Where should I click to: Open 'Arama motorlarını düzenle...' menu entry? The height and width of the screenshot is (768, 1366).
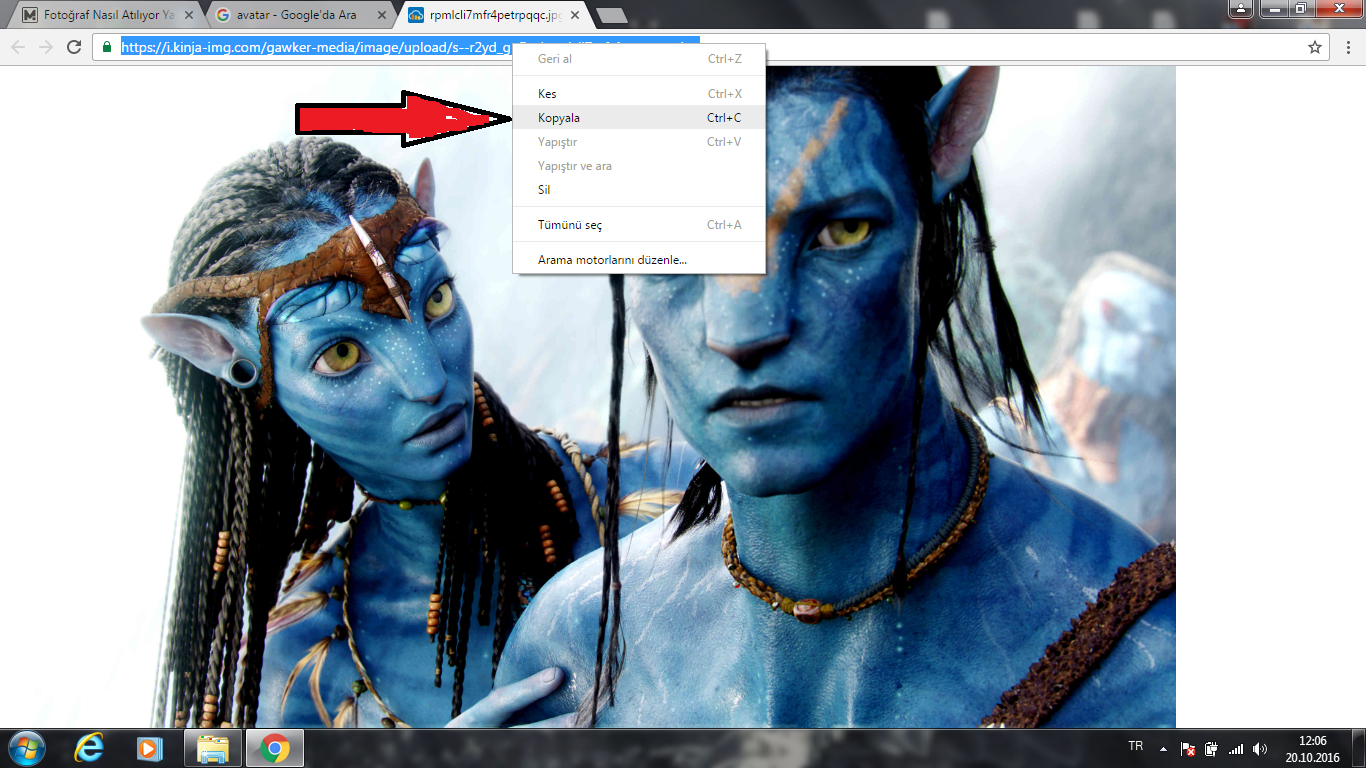(639, 260)
